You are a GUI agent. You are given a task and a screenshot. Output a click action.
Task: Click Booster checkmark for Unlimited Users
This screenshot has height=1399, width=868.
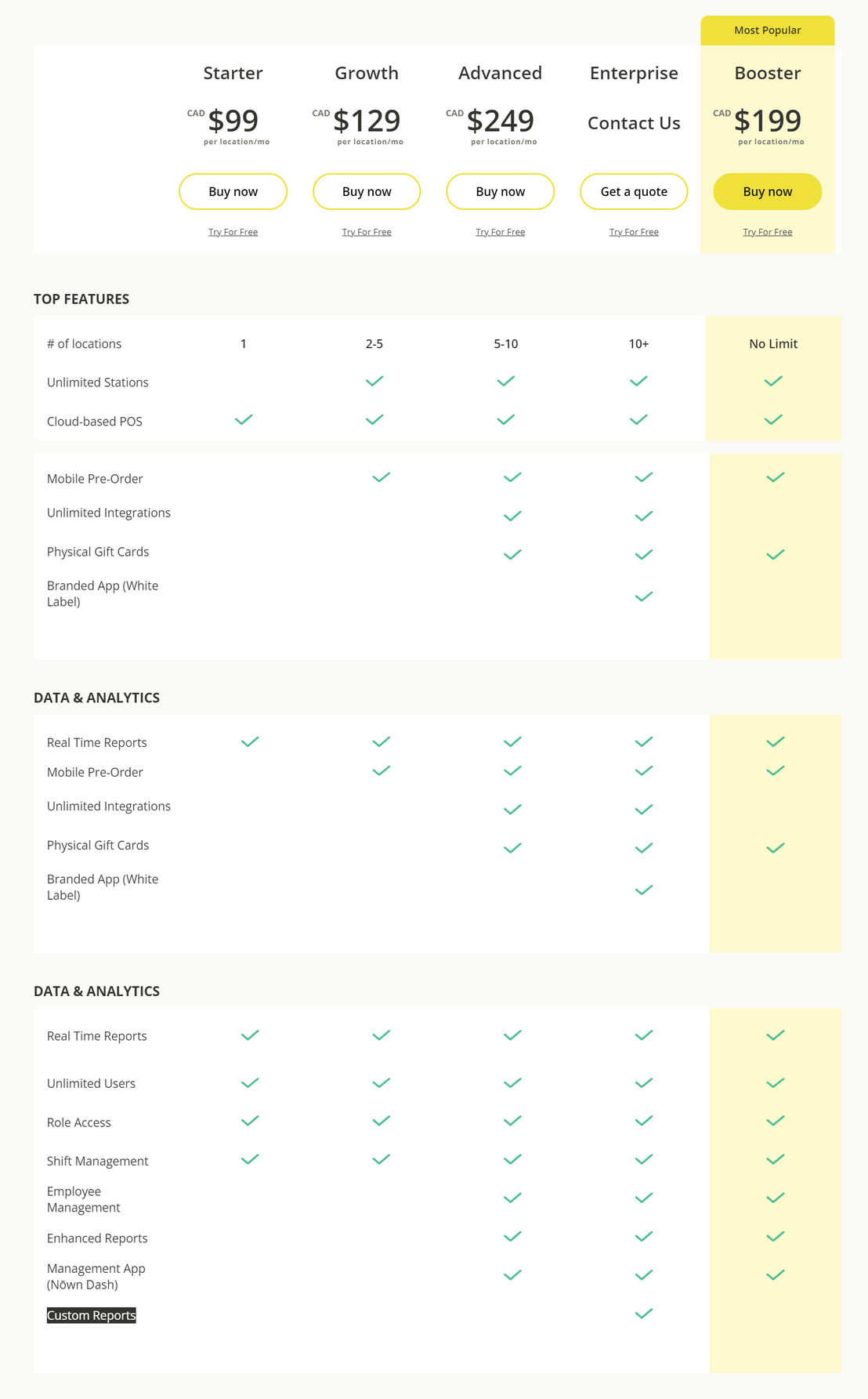tap(776, 1083)
